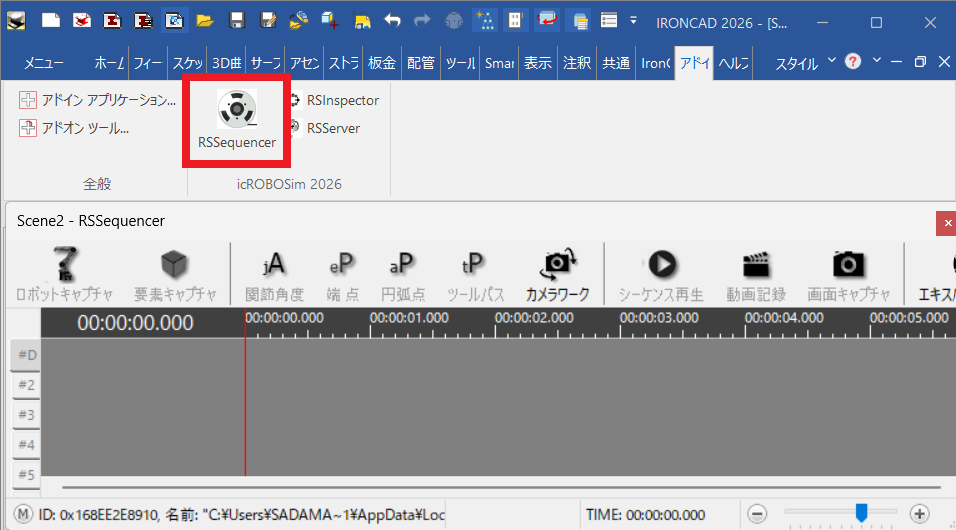Click the 00:00:05.000 timeline ruler mark
The height and width of the screenshot is (530, 956).
click(909, 318)
